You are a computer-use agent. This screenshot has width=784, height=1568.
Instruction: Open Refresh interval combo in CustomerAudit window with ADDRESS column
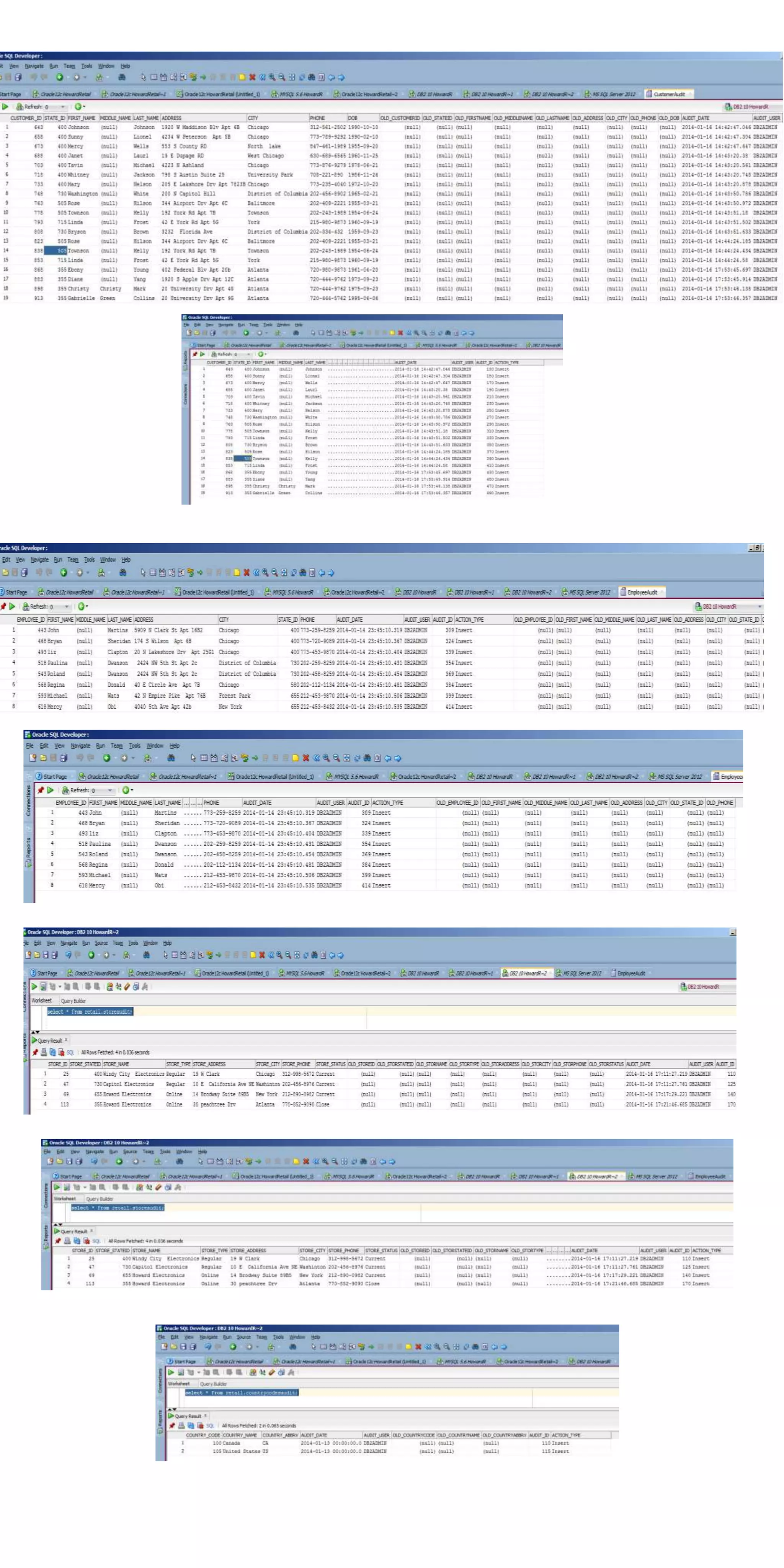click(56, 107)
